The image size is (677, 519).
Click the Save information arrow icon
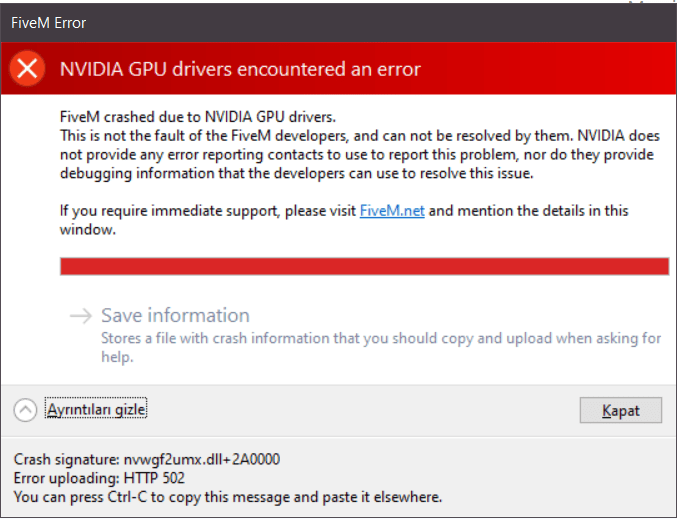80,316
